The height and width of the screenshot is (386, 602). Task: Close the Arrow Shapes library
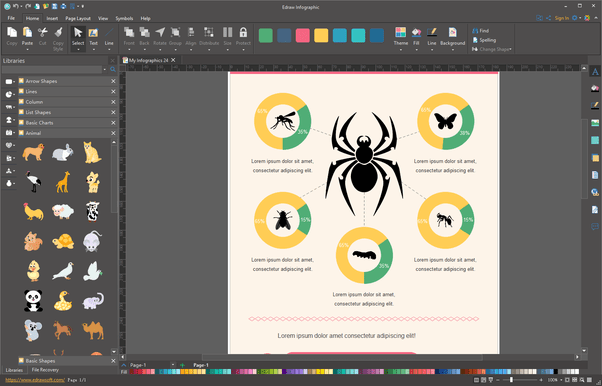click(x=113, y=81)
